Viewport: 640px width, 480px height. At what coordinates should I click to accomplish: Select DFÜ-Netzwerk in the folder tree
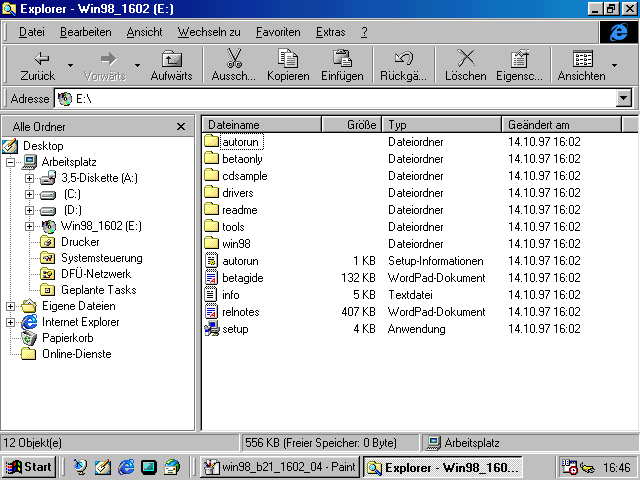pos(96,274)
